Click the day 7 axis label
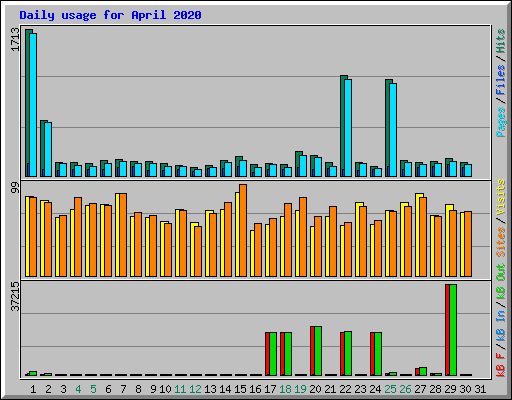The height and width of the screenshot is (400, 512). pos(123,389)
